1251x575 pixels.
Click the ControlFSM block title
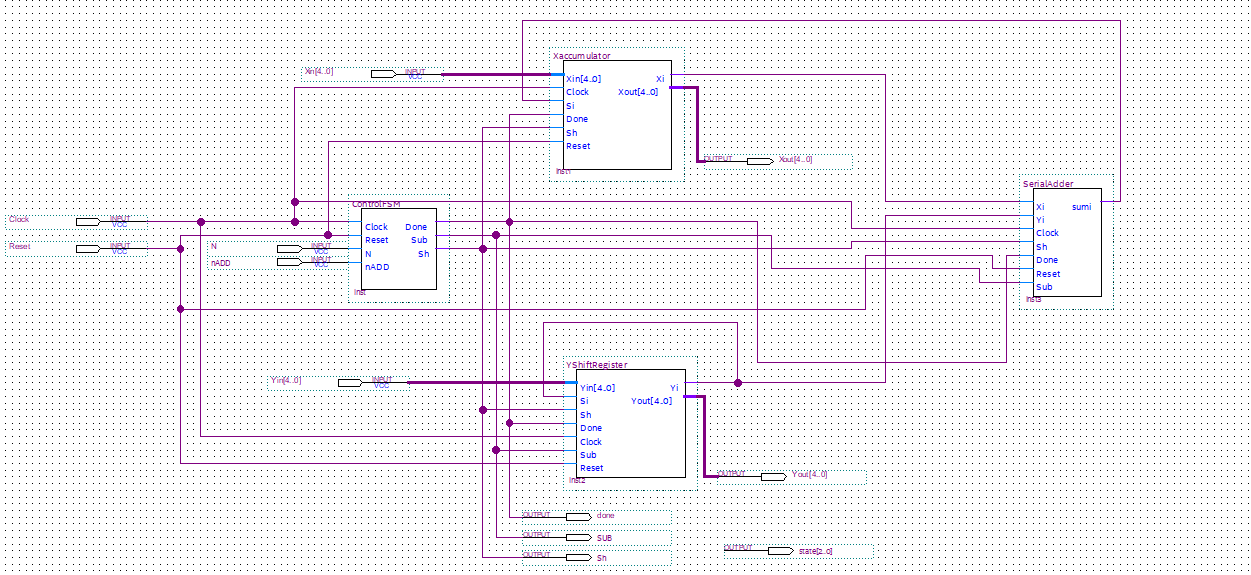(x=376, y=204)
